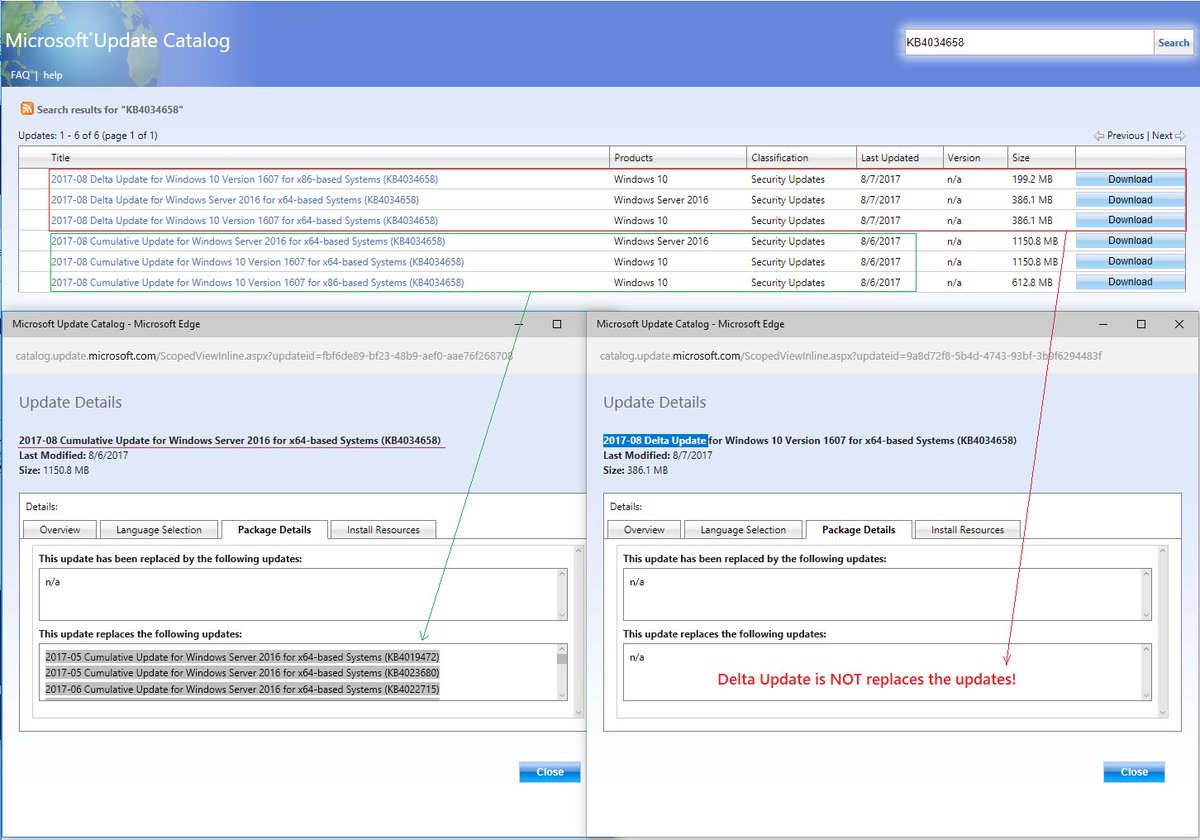Maximize the right Microsoft Edge window
Image resolution: width=1200 pixels, height=840 pixels.
[1141, 324]
